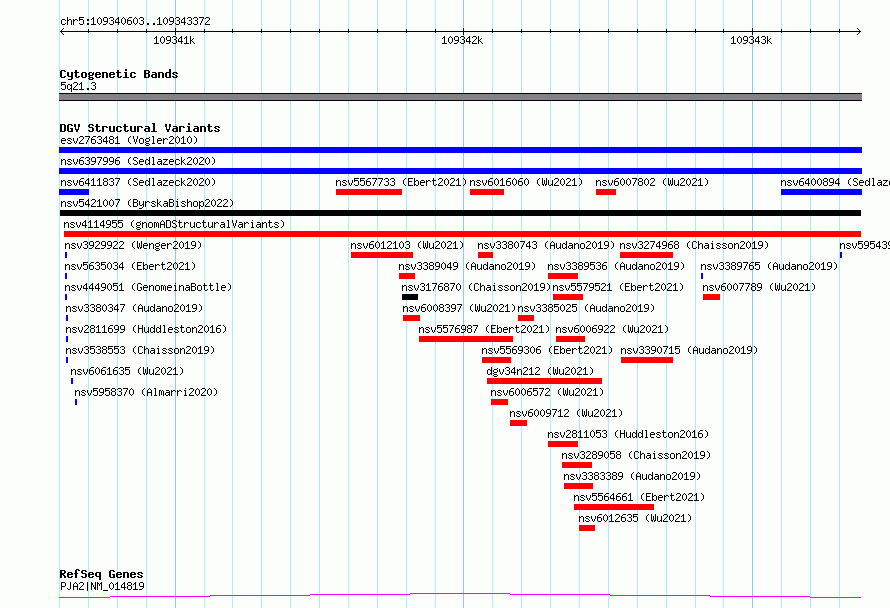This screenshot has height=608, width=890.
Task: Open dgv34n212 (Wu2021) variant
Action: tap(540, 371)
